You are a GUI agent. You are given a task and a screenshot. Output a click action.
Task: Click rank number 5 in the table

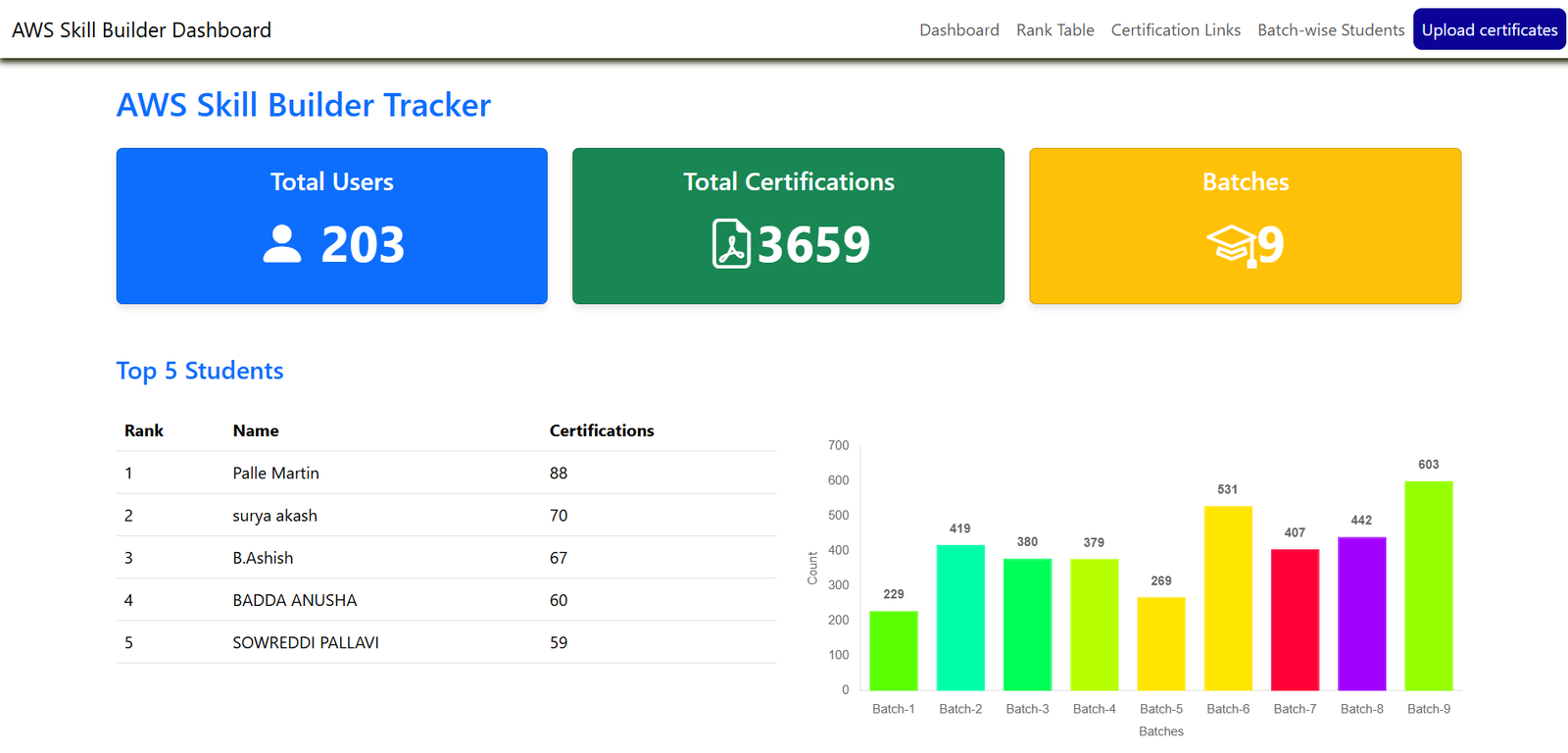click(128, 642)
